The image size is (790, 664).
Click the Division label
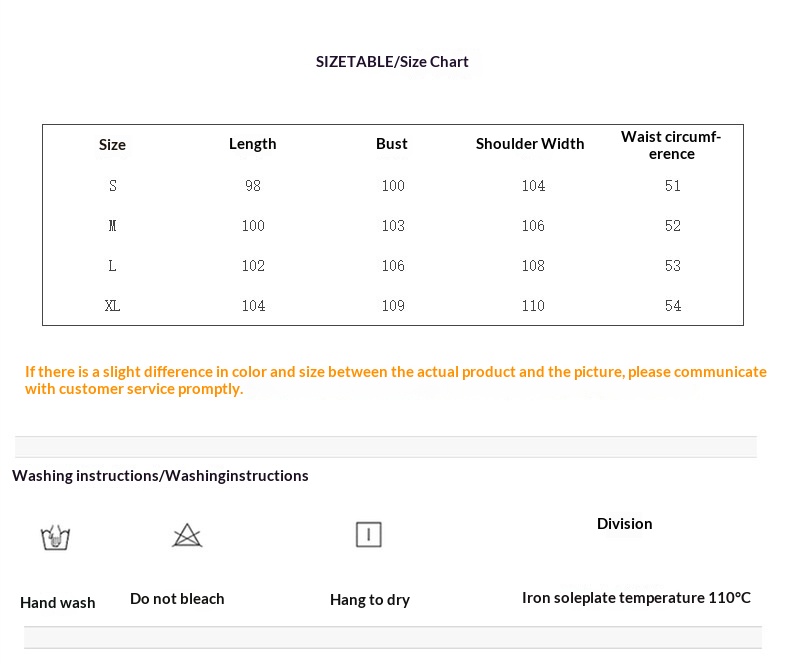624,524
